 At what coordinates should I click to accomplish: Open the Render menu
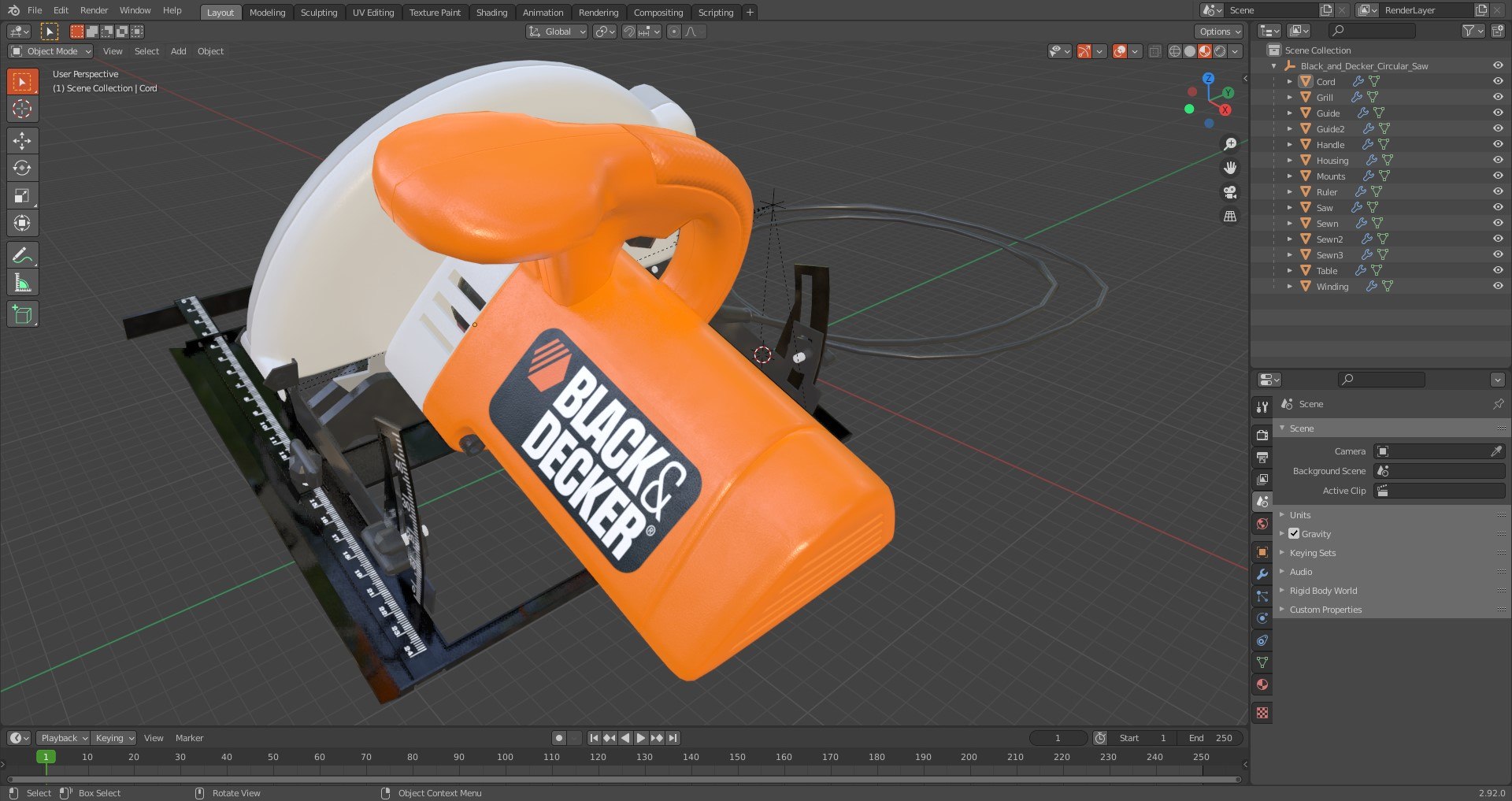[x=94, y=10]
